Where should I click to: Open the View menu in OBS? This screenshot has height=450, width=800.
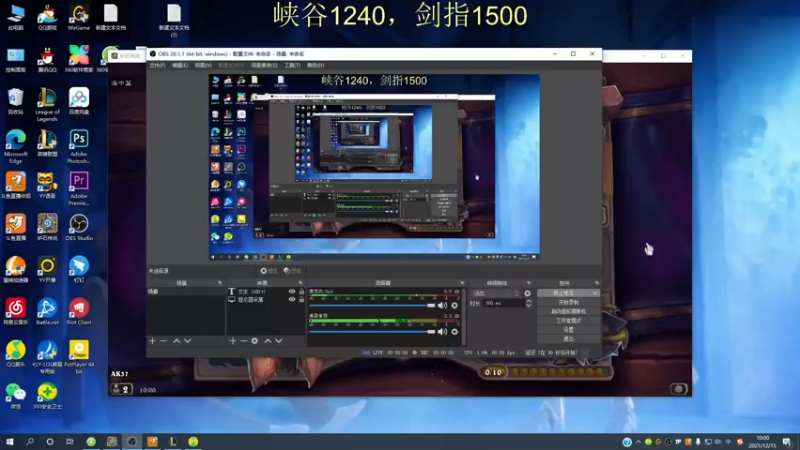click(x=203, y=65)
